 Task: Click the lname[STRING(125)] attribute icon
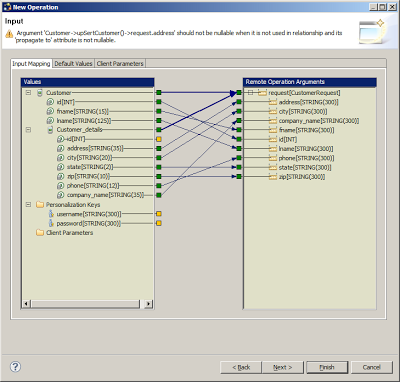(x=50, y=121)
